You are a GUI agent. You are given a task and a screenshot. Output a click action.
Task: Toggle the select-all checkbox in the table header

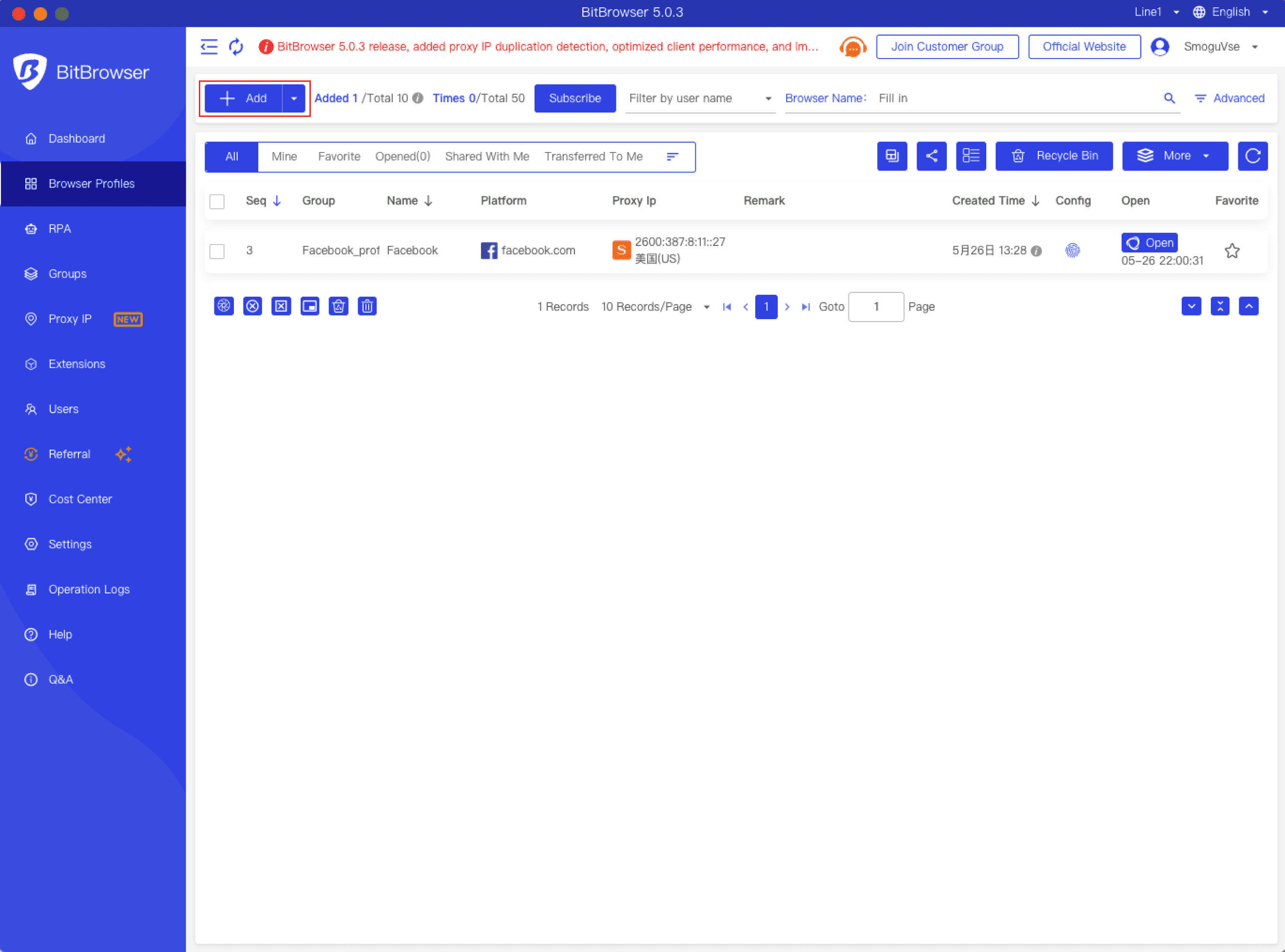pyautogui.click(x=217, y=201)
